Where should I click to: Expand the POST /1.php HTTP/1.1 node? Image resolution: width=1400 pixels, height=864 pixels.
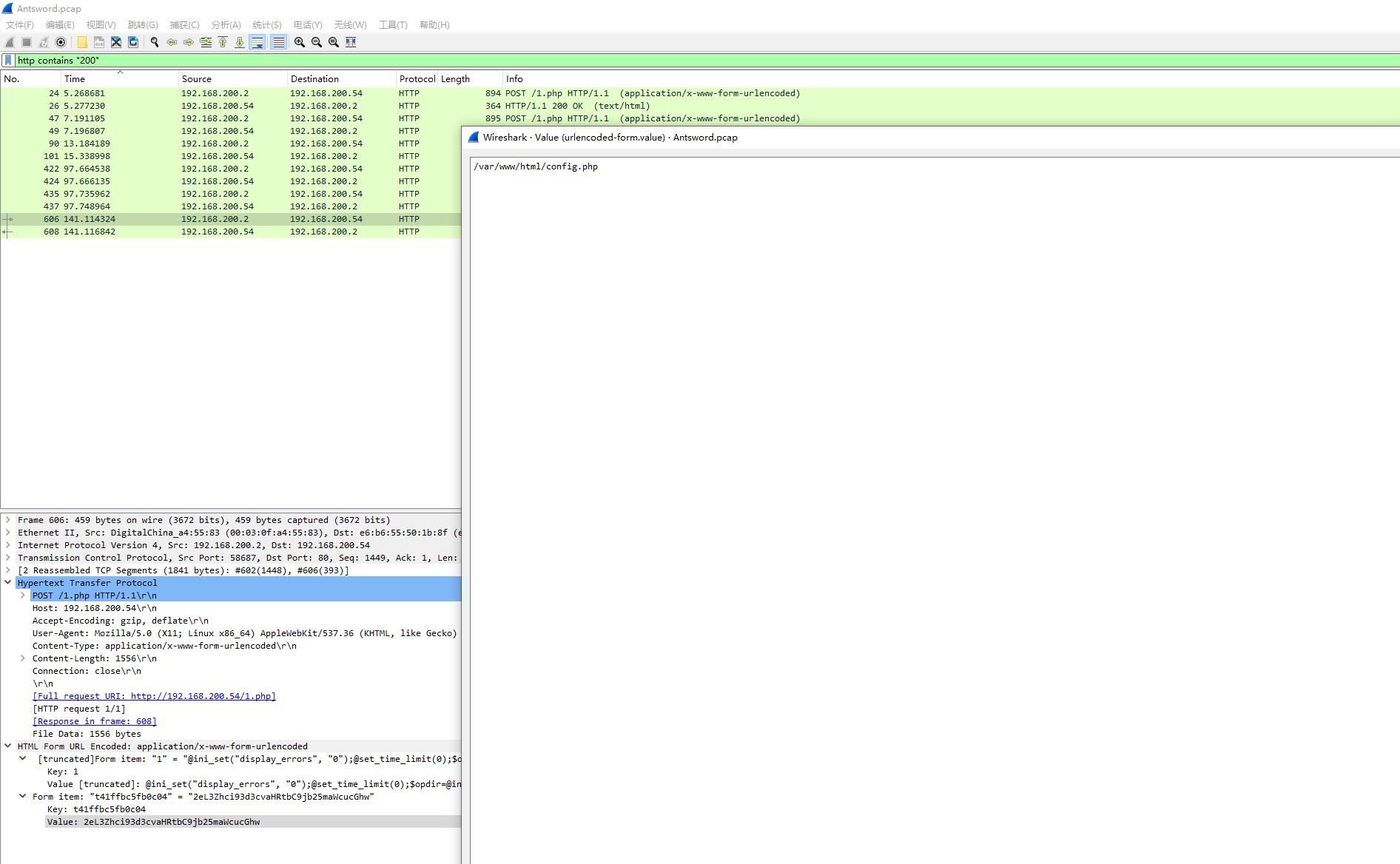(23, 595)
